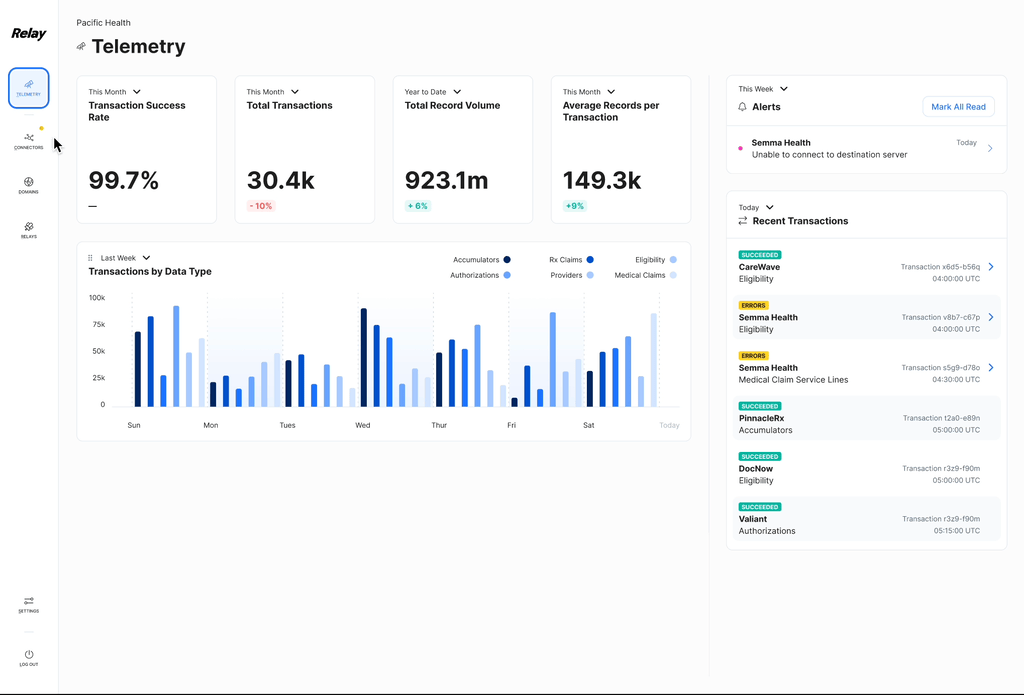Open CareWave transaction x6d5-b56q

coord(991,267)
